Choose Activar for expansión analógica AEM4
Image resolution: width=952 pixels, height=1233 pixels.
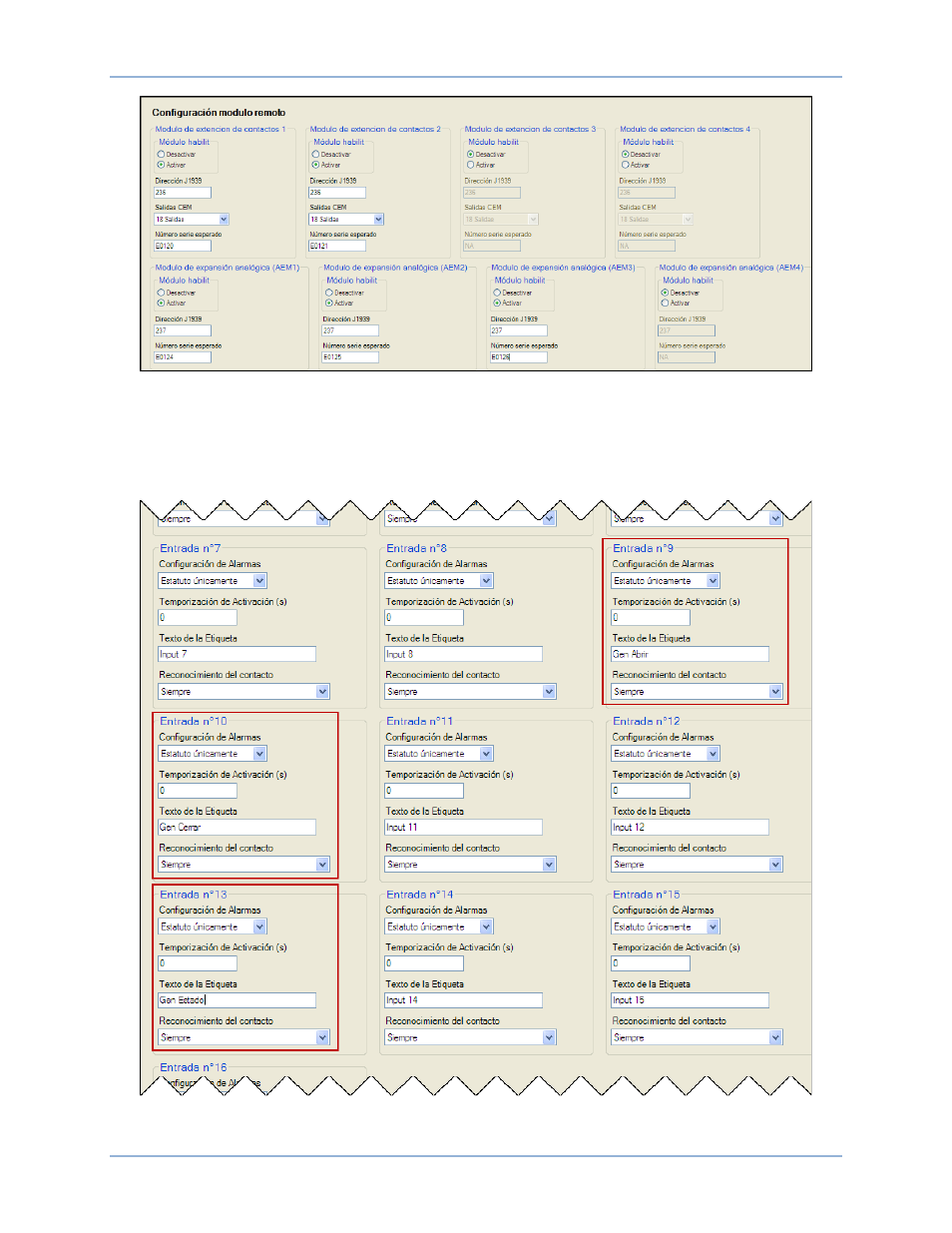point(665,303)
